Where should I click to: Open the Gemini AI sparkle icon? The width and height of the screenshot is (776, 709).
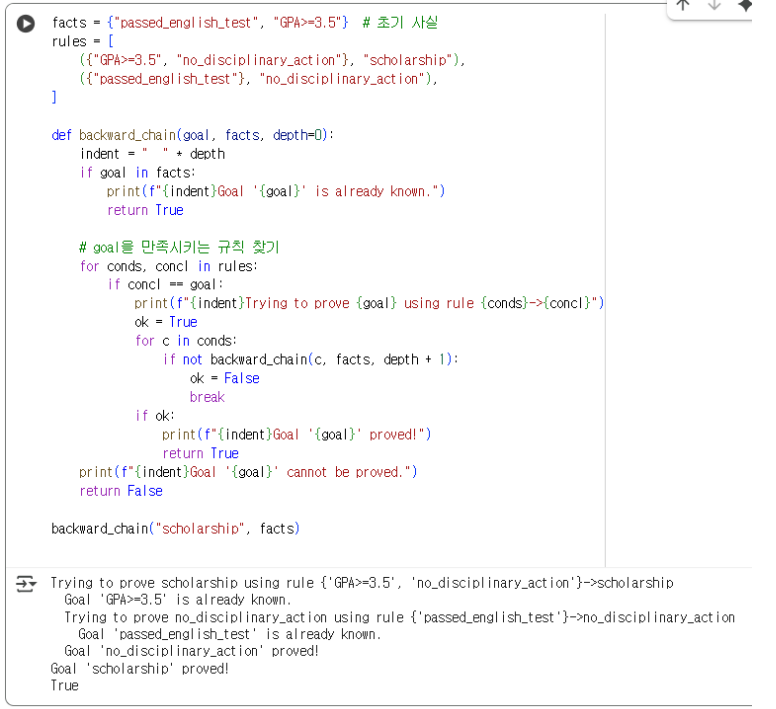tap(744, 5)
